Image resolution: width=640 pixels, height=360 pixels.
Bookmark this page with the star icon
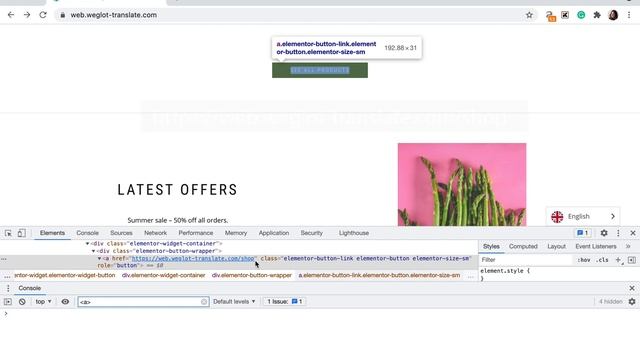529,15
